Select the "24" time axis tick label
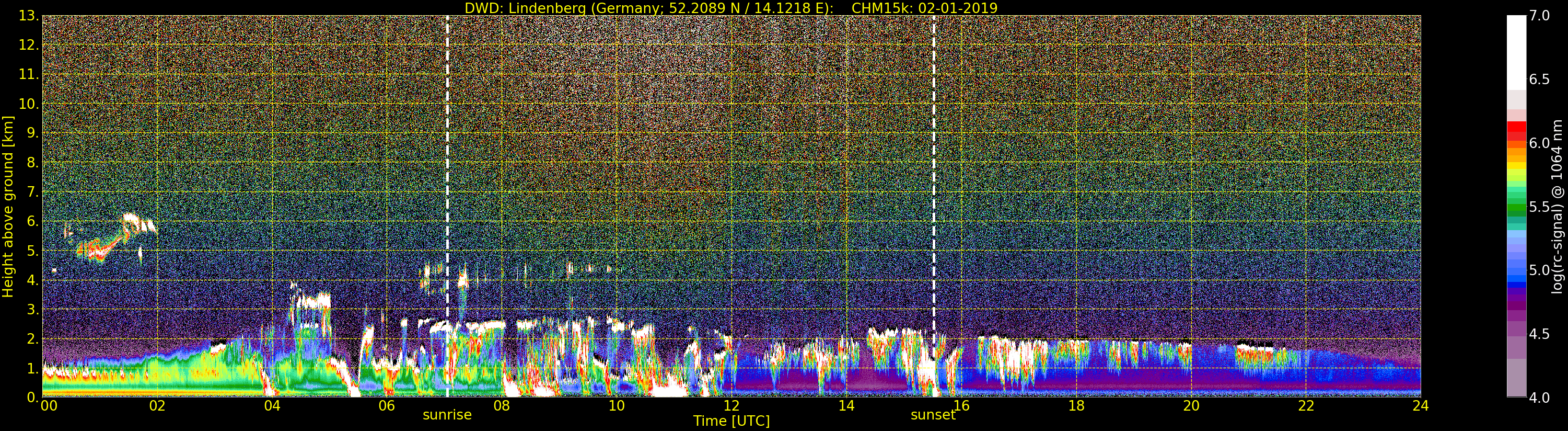Image resolution: width=1568 pixels, height=431 pixels. [x=1421, y=406]
